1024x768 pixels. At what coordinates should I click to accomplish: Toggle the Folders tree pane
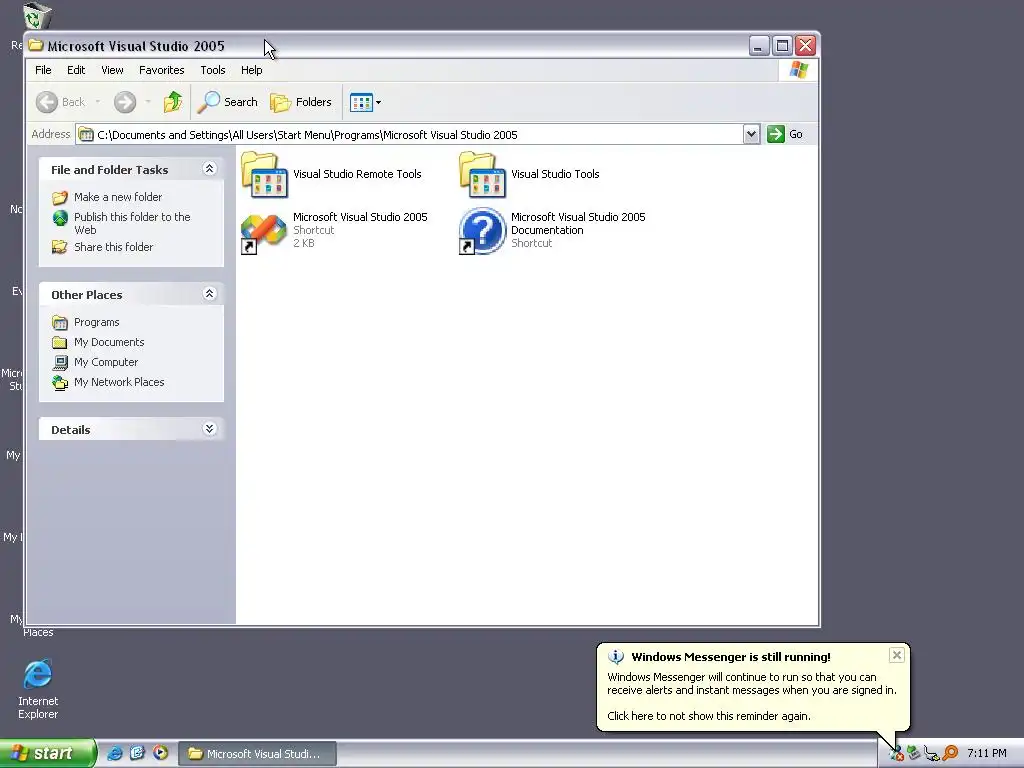[x=301, y=102]
